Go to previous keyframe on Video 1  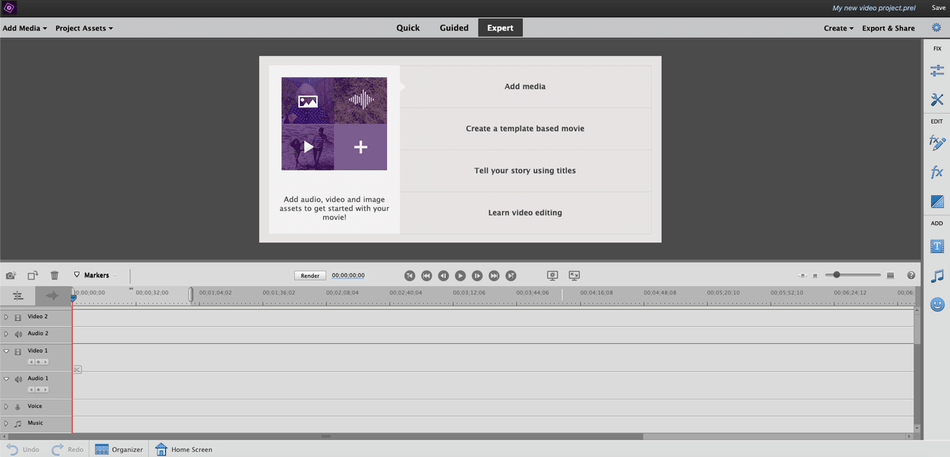click(32, 362)
